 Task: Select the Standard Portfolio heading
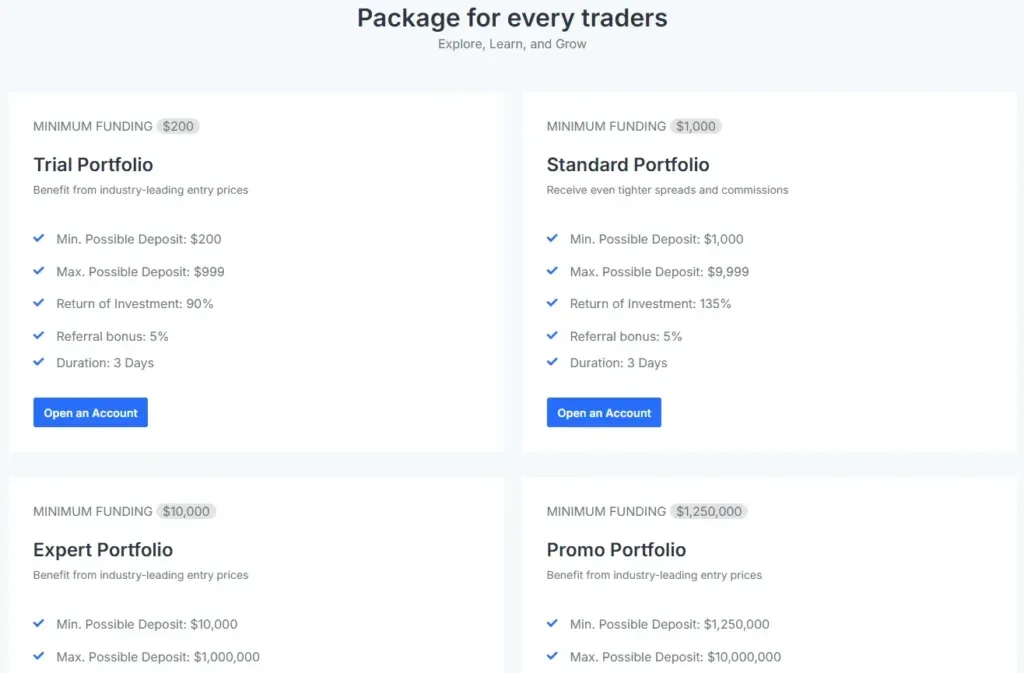point(628,164)
